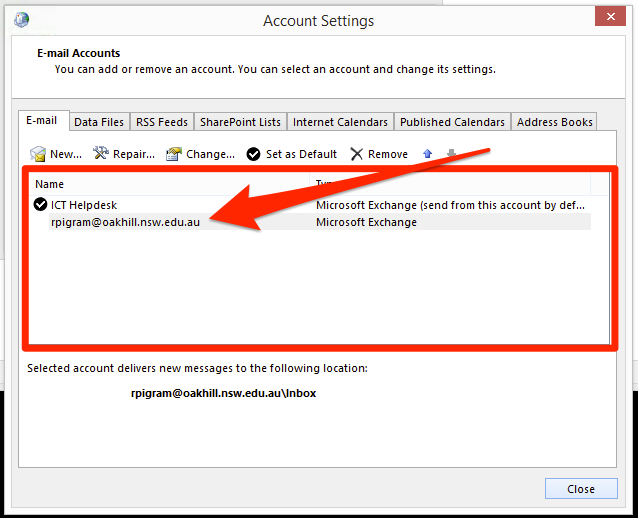Click the rpigram@oakhill.nsw.edu.au\Inbox delivery location
Screen dimensions: 638x518
223,393
